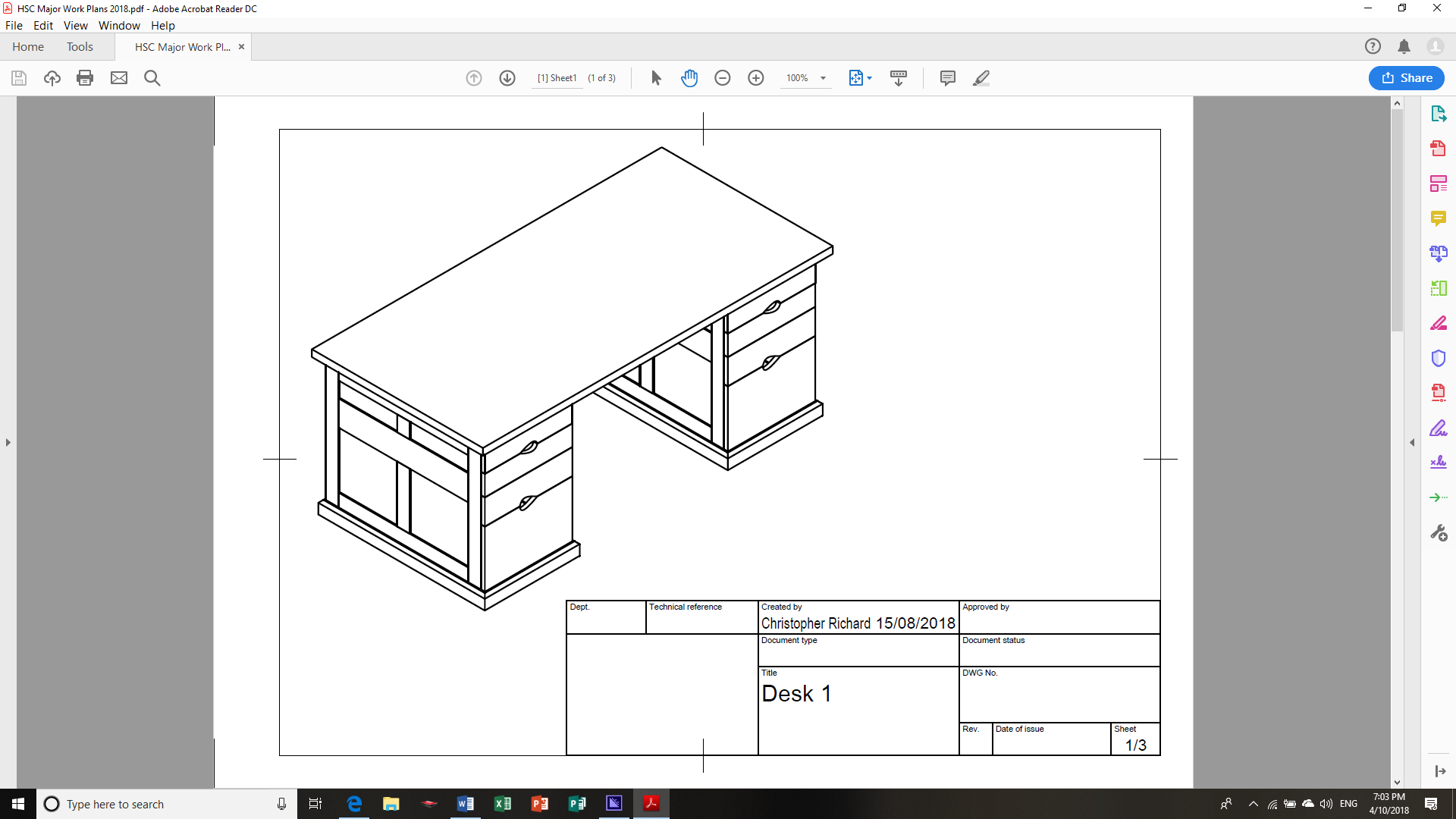This screenshot has height=819, width=1456.
Task: Click the blue Share button
Action: (1407, 78)
